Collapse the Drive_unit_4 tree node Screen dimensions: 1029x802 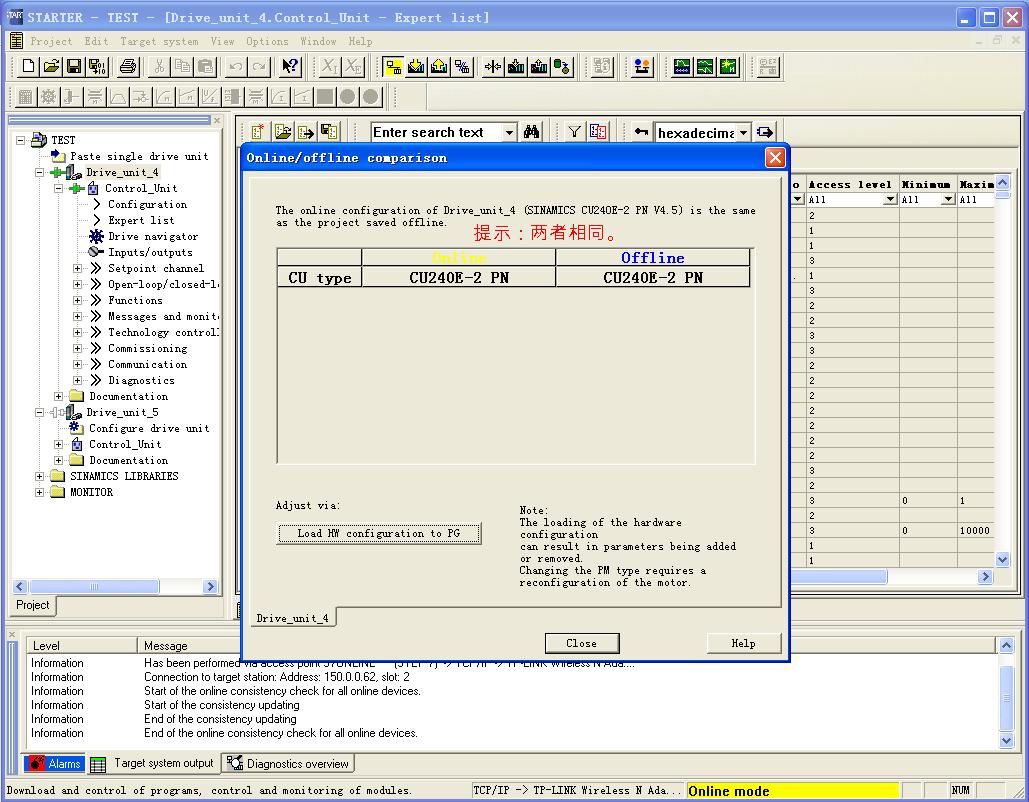click(x=39, y=172)
